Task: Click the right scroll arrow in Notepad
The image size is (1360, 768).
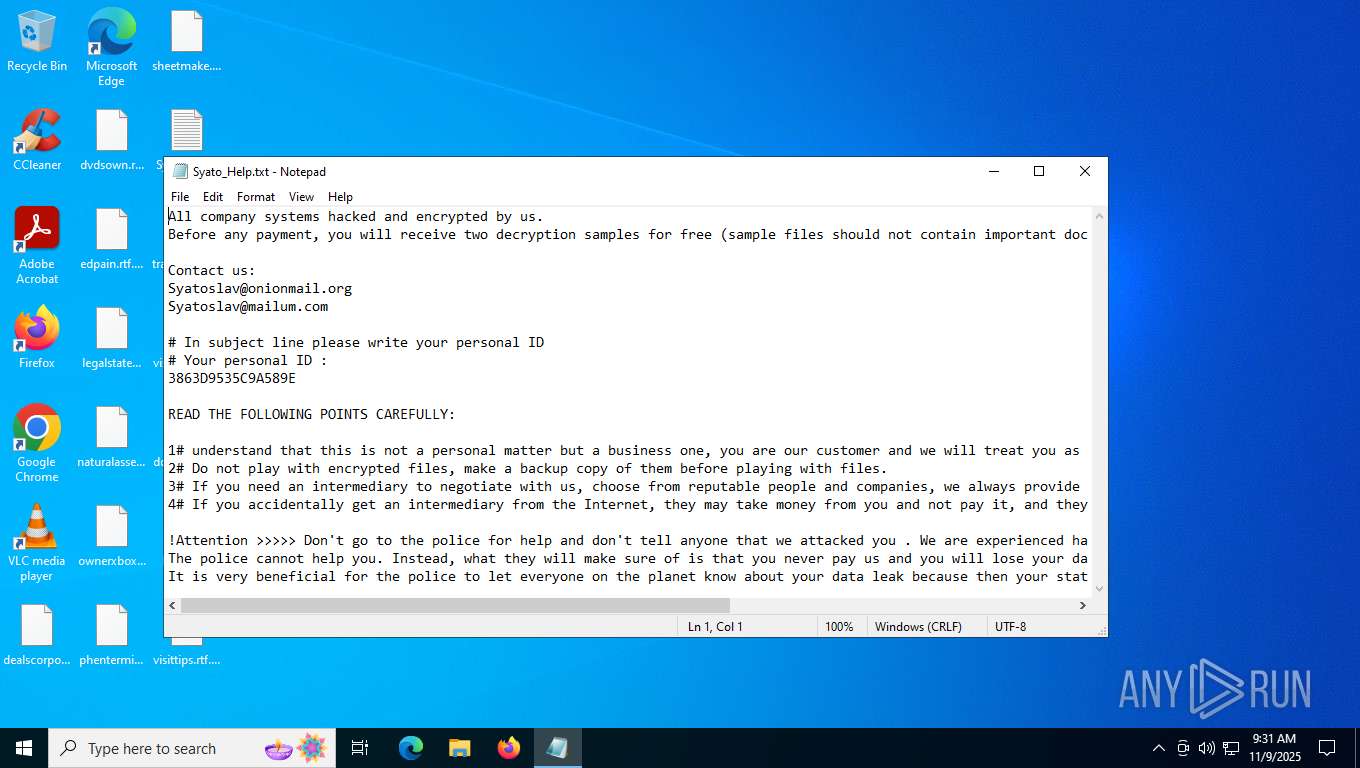Action: (x=1082, y=605)
